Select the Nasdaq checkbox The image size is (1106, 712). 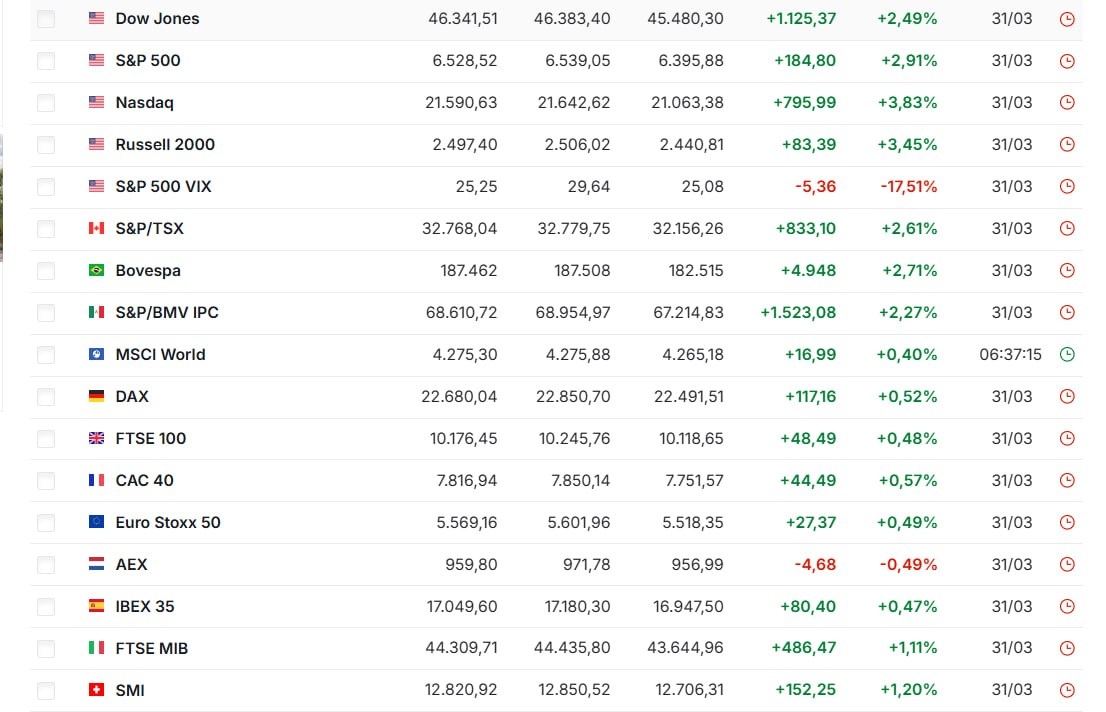tap(46, 103)
